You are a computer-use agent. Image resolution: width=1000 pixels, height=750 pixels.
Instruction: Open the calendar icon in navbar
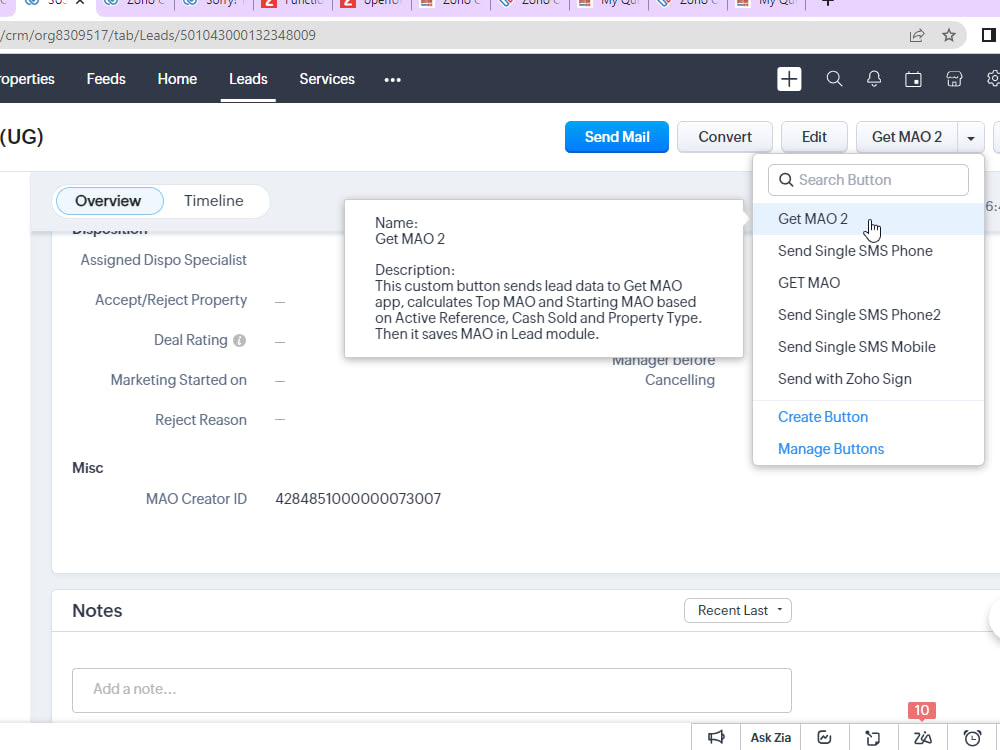tap(913, 79)
